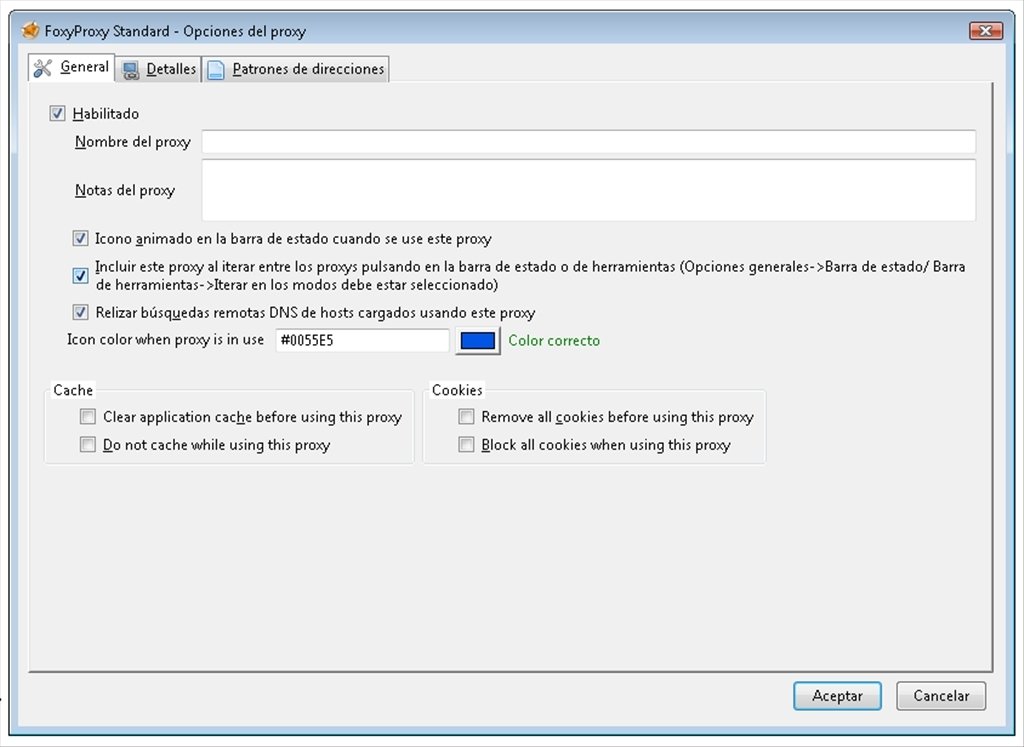This screenshot has height=747, width=1024.
Task: Click the 'Icon color when proxy is in use' label
Action: pyautogui.click(x=165, y=340)
